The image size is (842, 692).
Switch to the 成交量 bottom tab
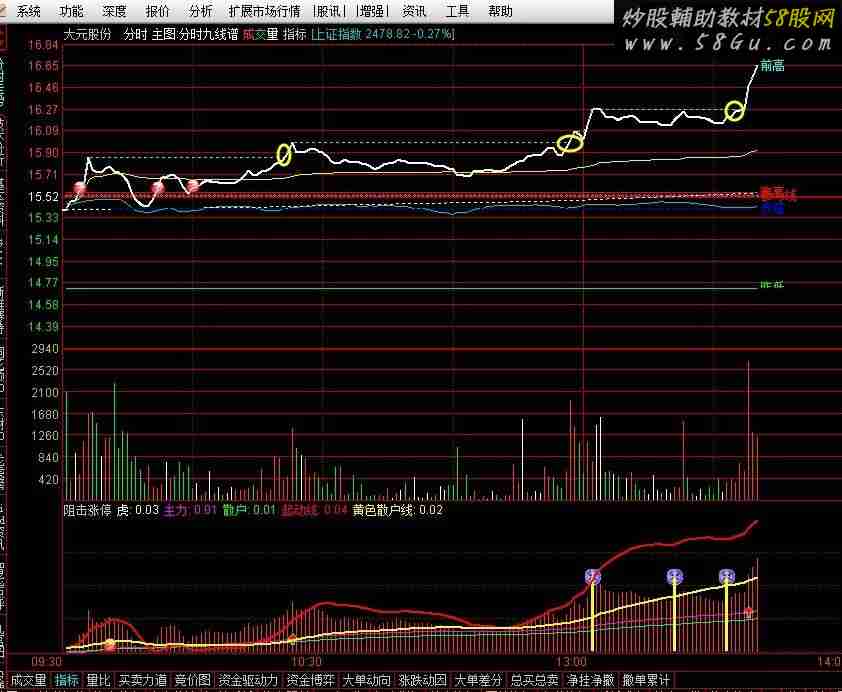point(28,680)
